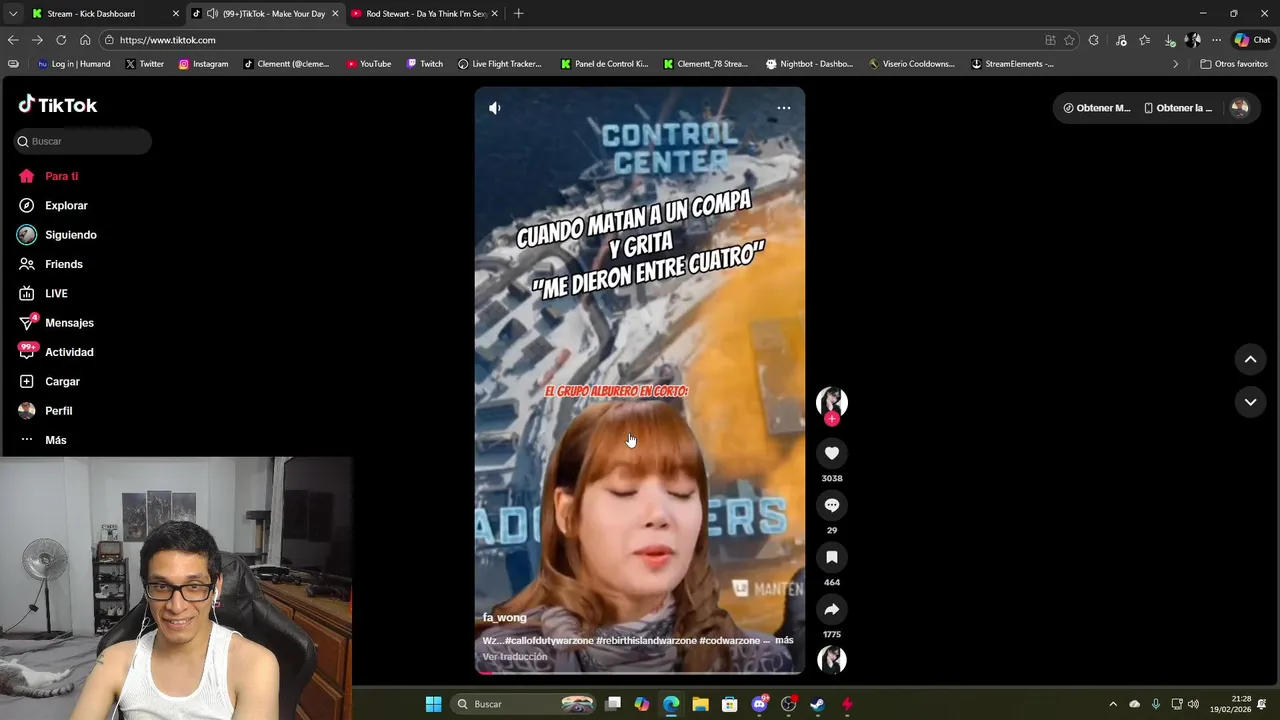1280x720 pixels.
Task: Open the Nightbot Dashboard bookmark
Action: 810,64
